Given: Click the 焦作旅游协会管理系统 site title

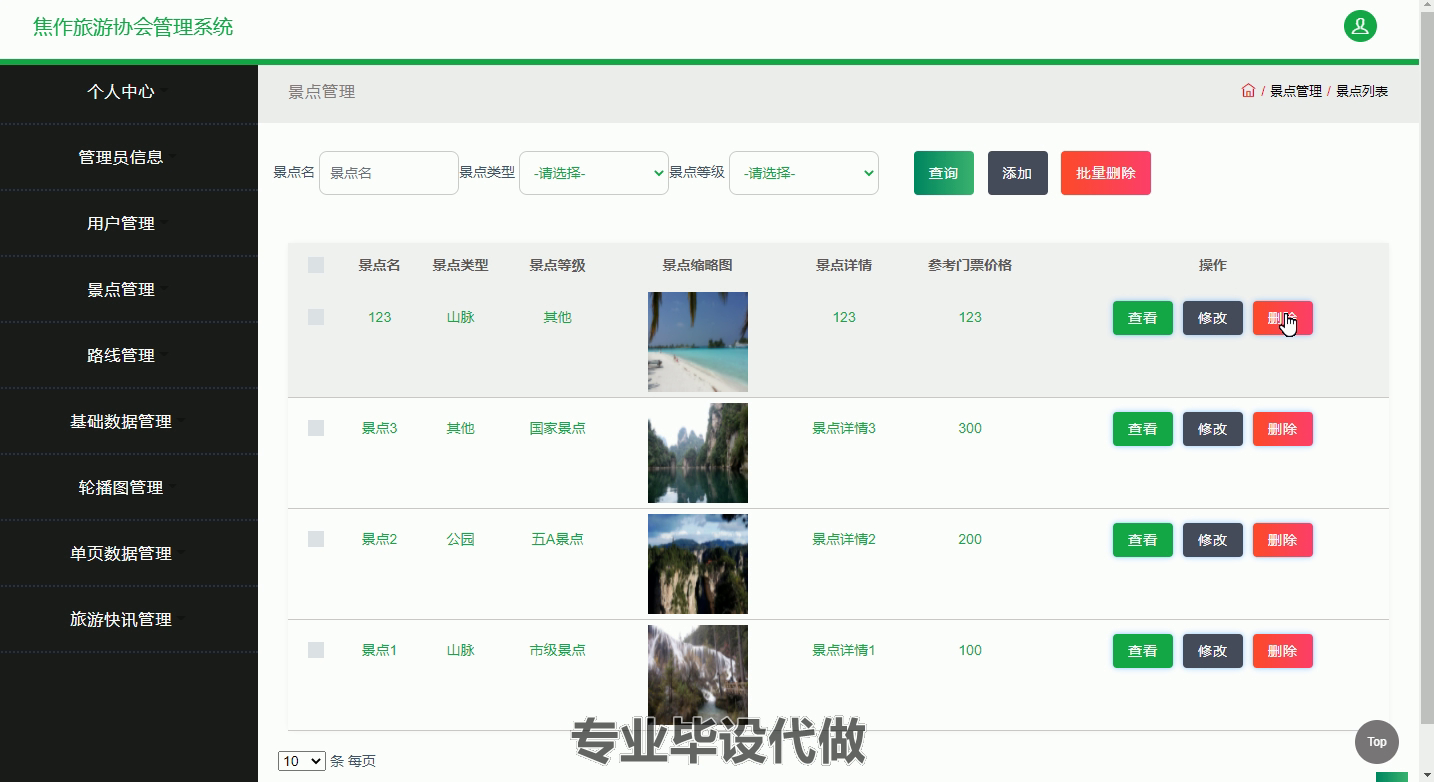Looking at the screenshot, I should pos(133,27).
